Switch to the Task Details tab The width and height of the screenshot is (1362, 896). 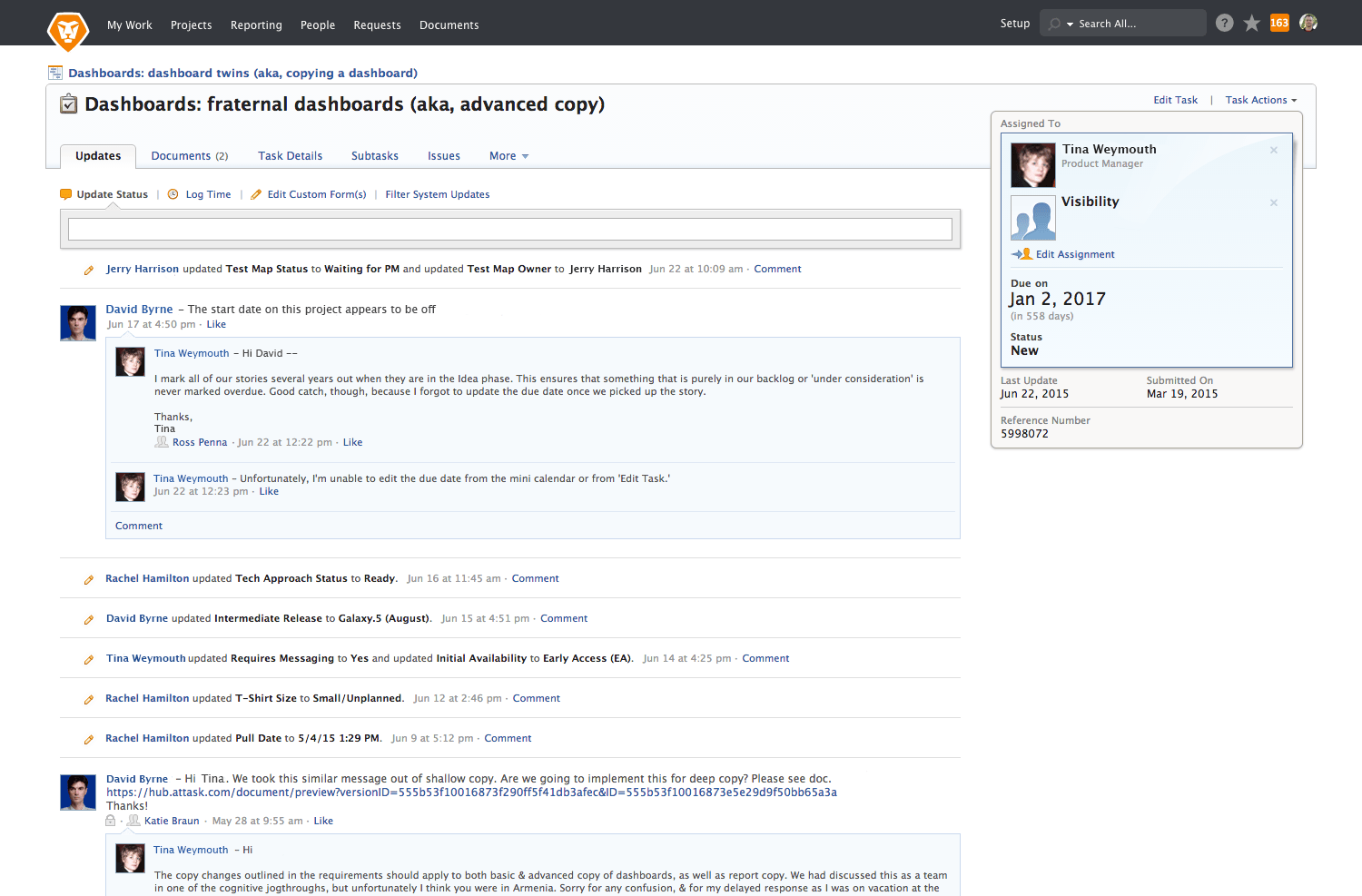pos(291,156)
